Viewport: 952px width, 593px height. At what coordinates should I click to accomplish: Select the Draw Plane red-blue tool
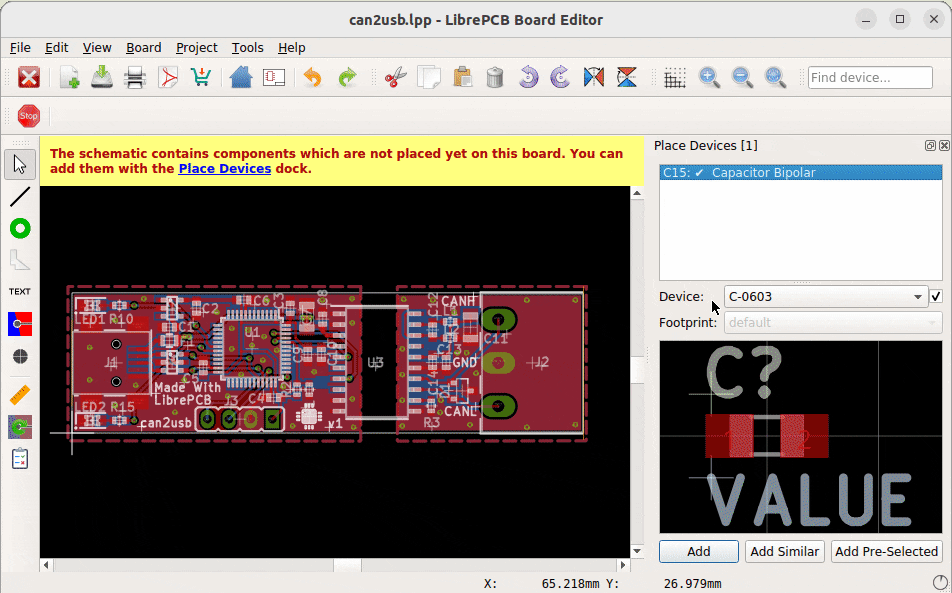pos(20,324)
